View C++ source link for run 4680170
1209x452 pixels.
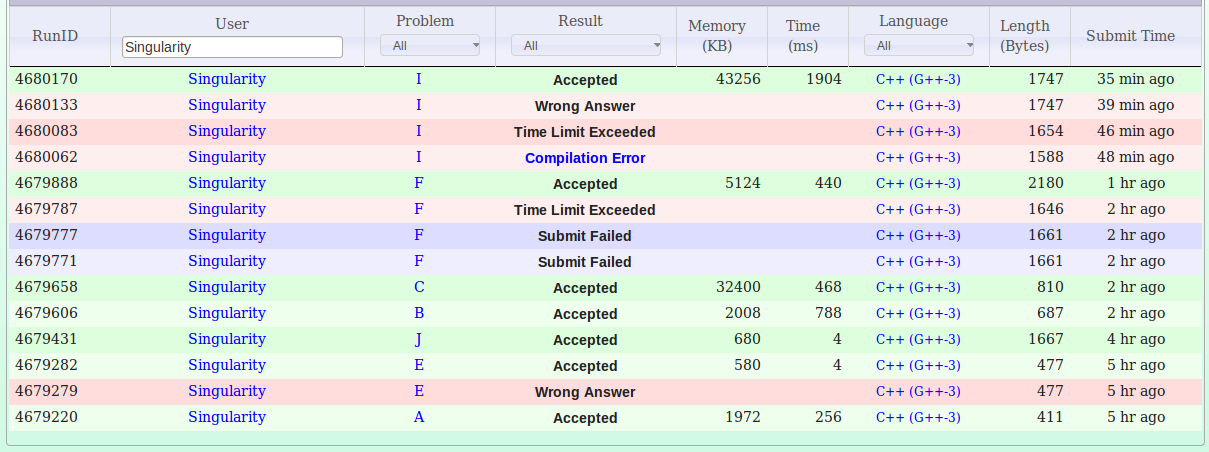[x=918, y=80]
